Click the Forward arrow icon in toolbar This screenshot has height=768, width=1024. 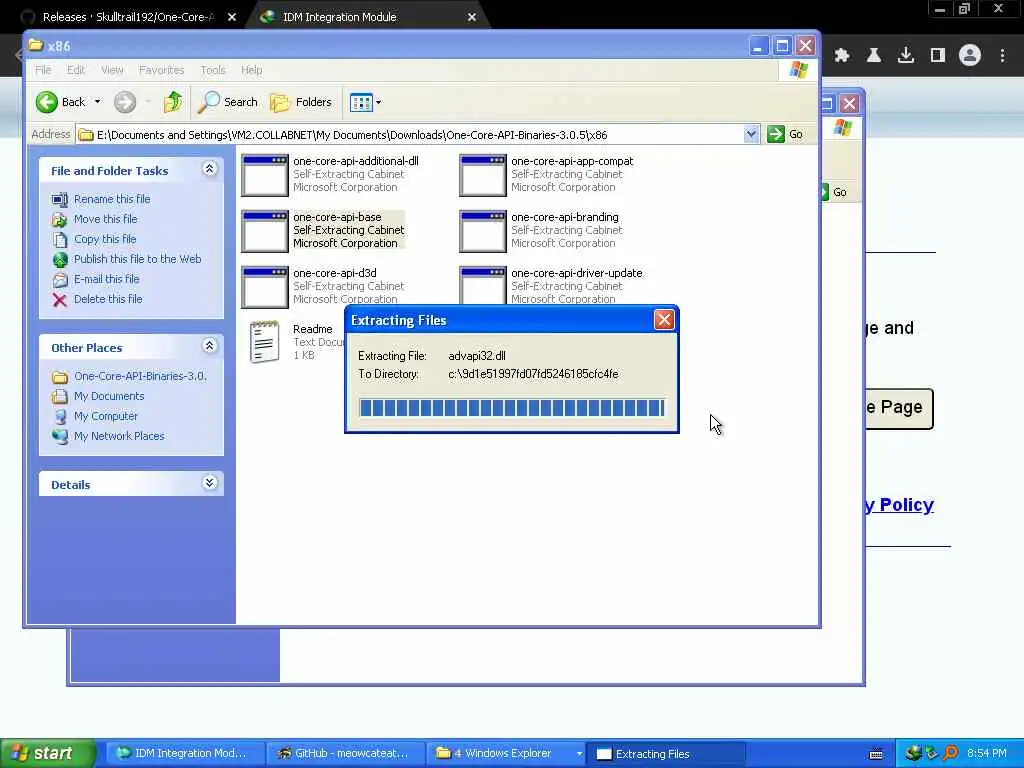(125, 102)
